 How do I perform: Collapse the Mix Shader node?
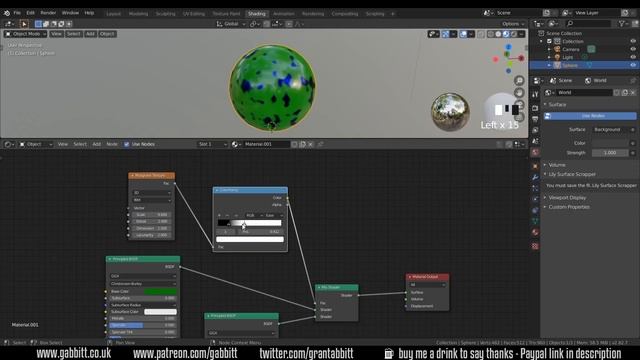(x=319, y=288)
